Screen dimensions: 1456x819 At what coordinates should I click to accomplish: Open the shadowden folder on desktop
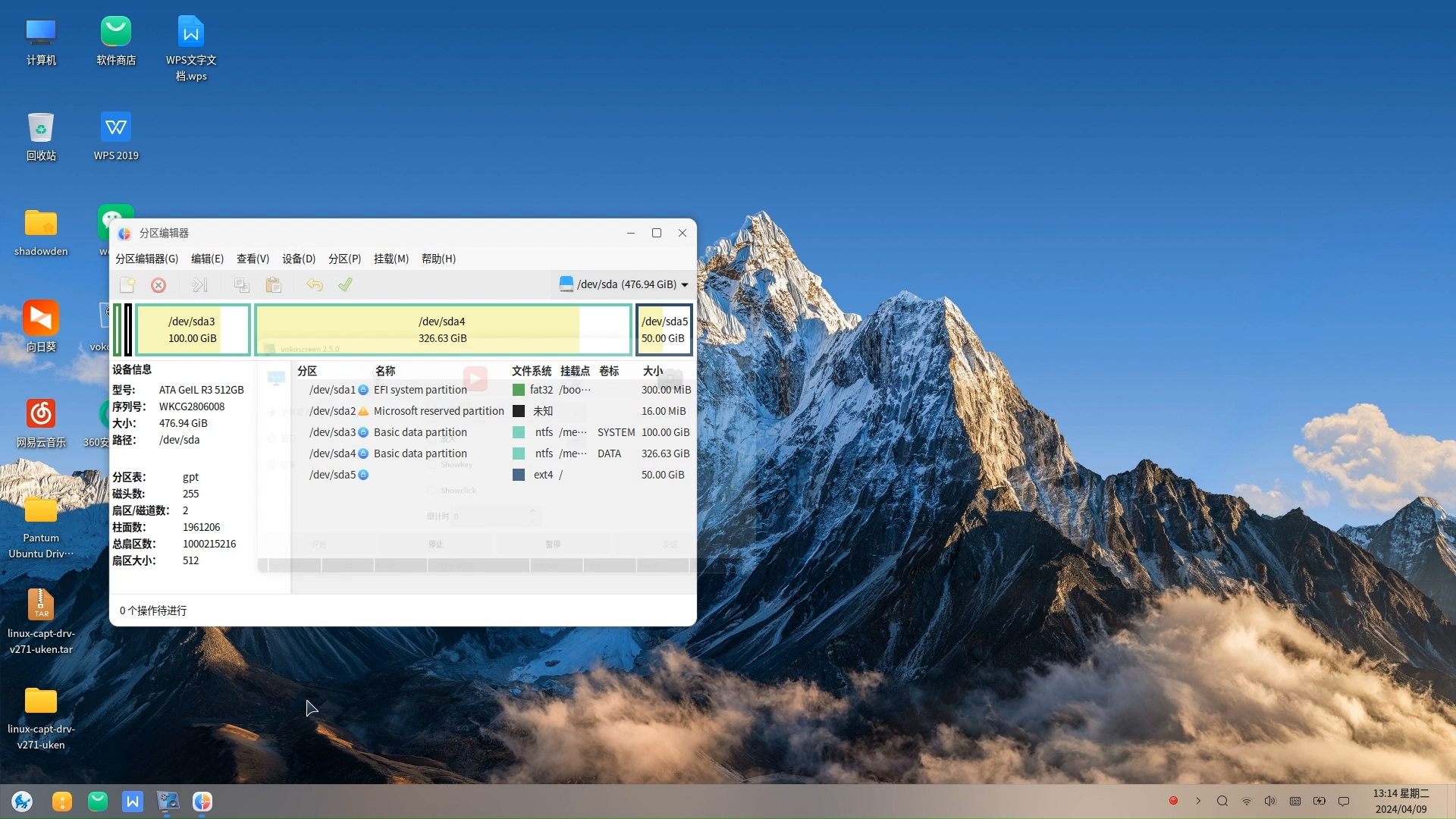(41, 232)
